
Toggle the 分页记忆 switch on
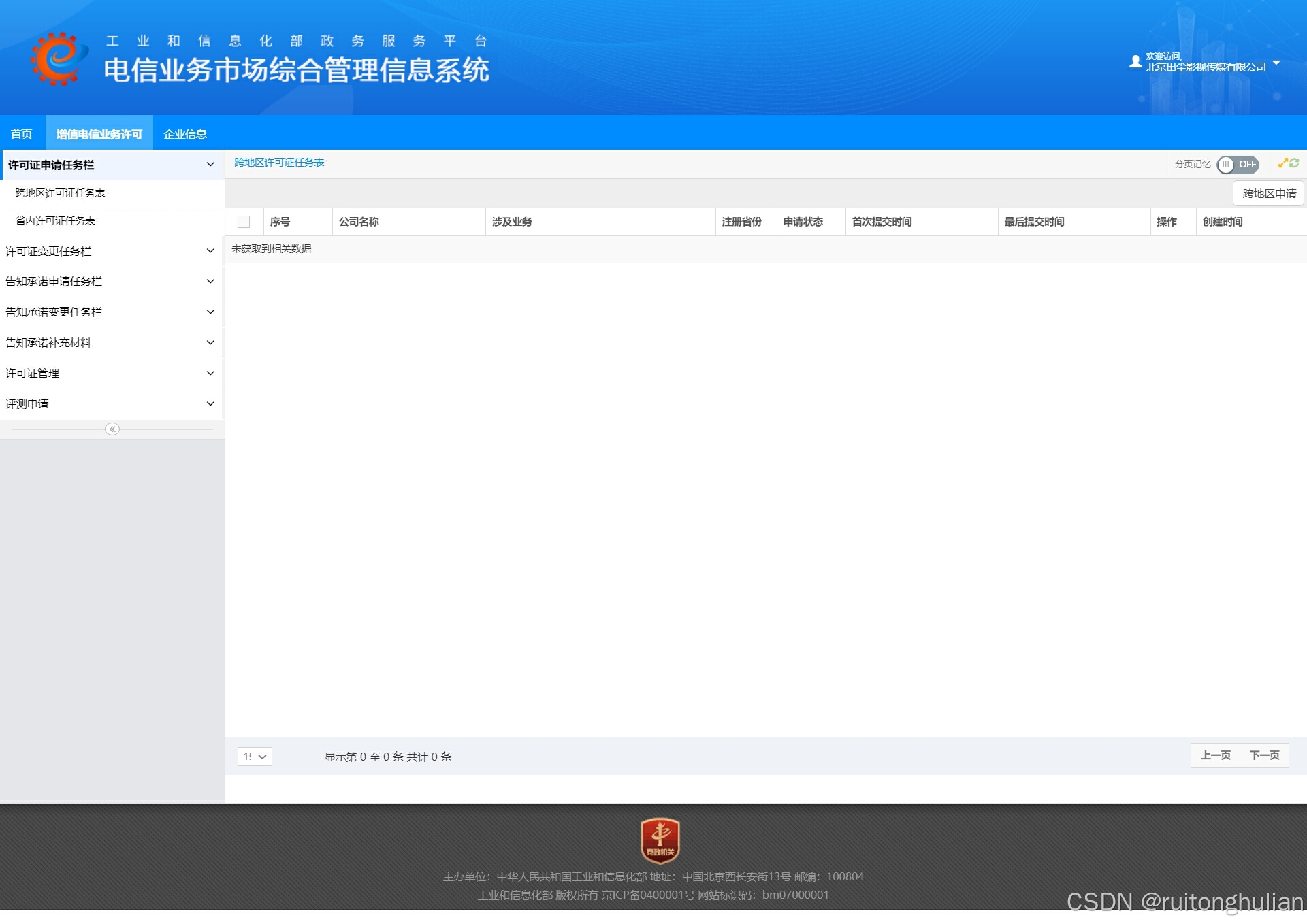coord(1237,165)
